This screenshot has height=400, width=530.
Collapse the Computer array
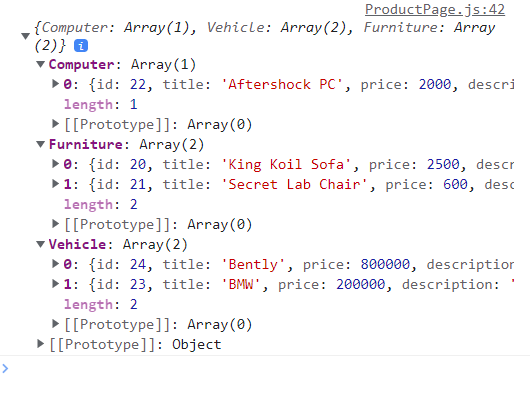(41, 64)
